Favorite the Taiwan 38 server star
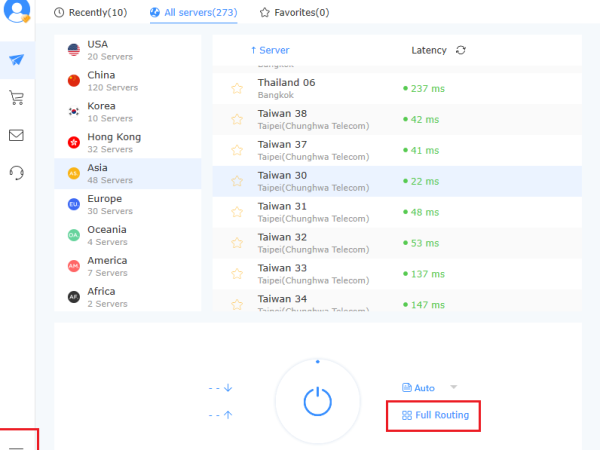 pyautogui.click(x=237, y=119)
